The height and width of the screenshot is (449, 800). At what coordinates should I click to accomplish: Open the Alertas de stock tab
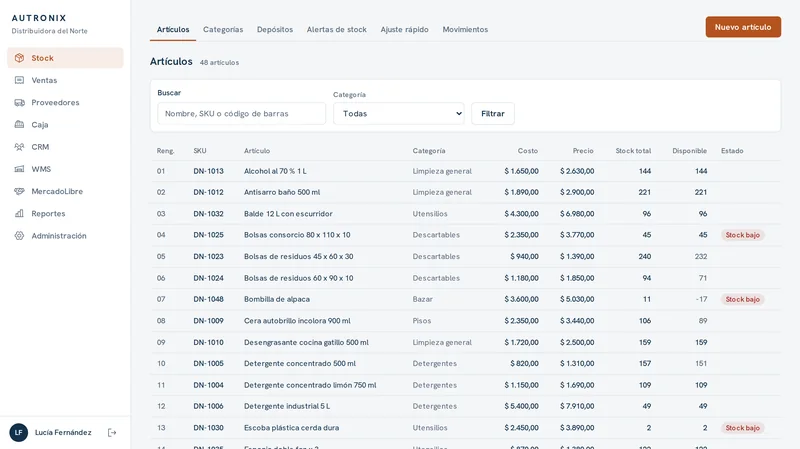pos(337,30)
